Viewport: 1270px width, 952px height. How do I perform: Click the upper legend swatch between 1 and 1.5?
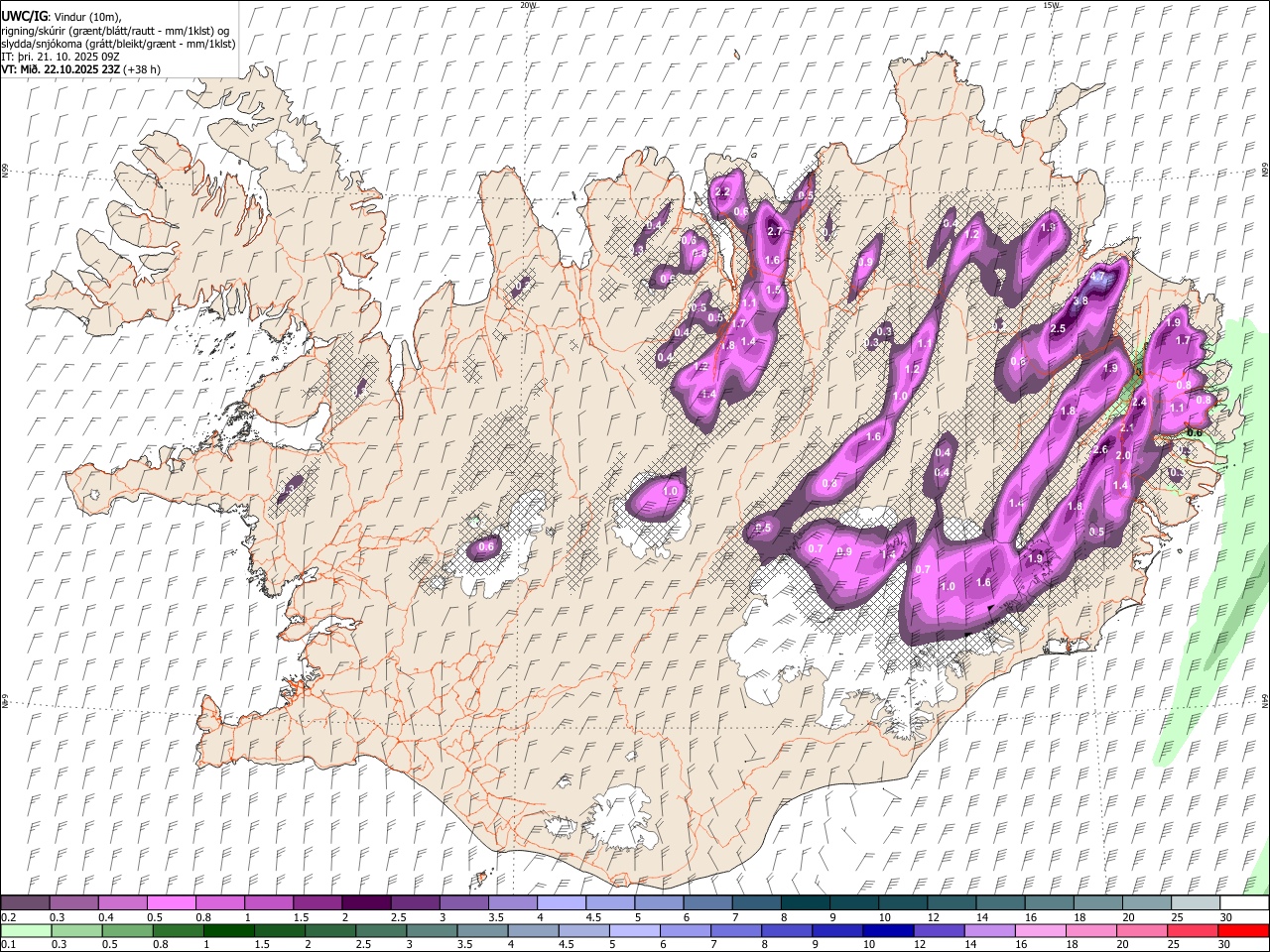pyautogui.click(x=269, y=903)
